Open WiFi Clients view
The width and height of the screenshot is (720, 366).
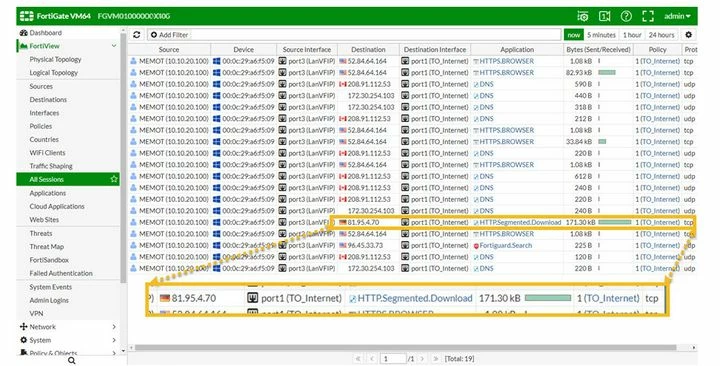pyautogui.click(x=47, y=152)
